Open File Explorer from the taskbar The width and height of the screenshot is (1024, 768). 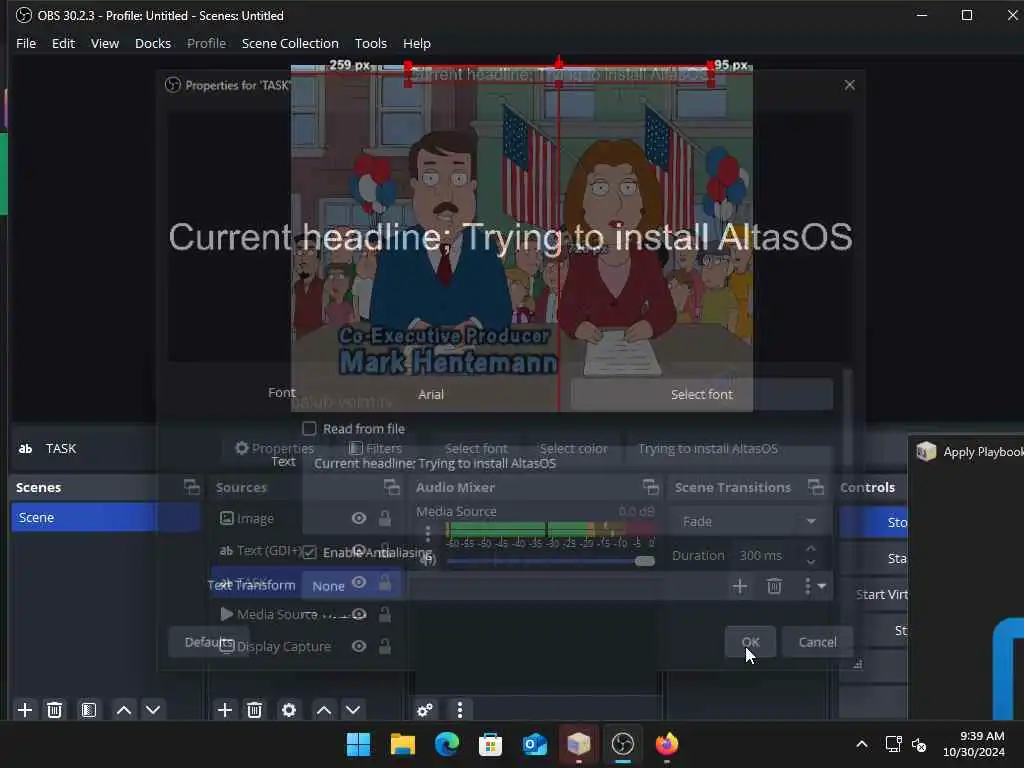pos(402,744)
